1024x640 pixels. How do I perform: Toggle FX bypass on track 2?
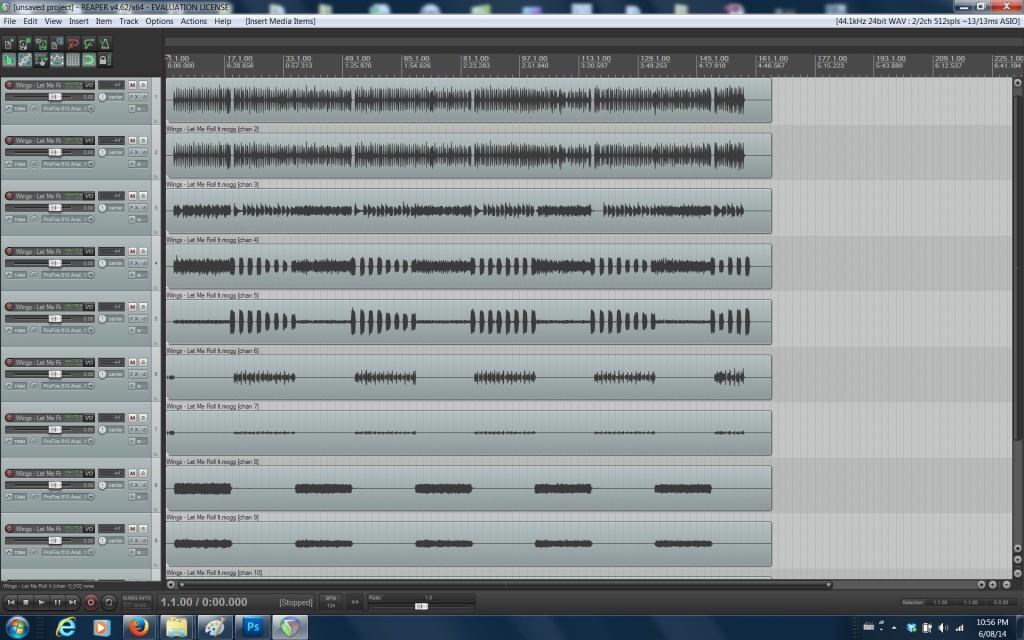coord(144,152)
